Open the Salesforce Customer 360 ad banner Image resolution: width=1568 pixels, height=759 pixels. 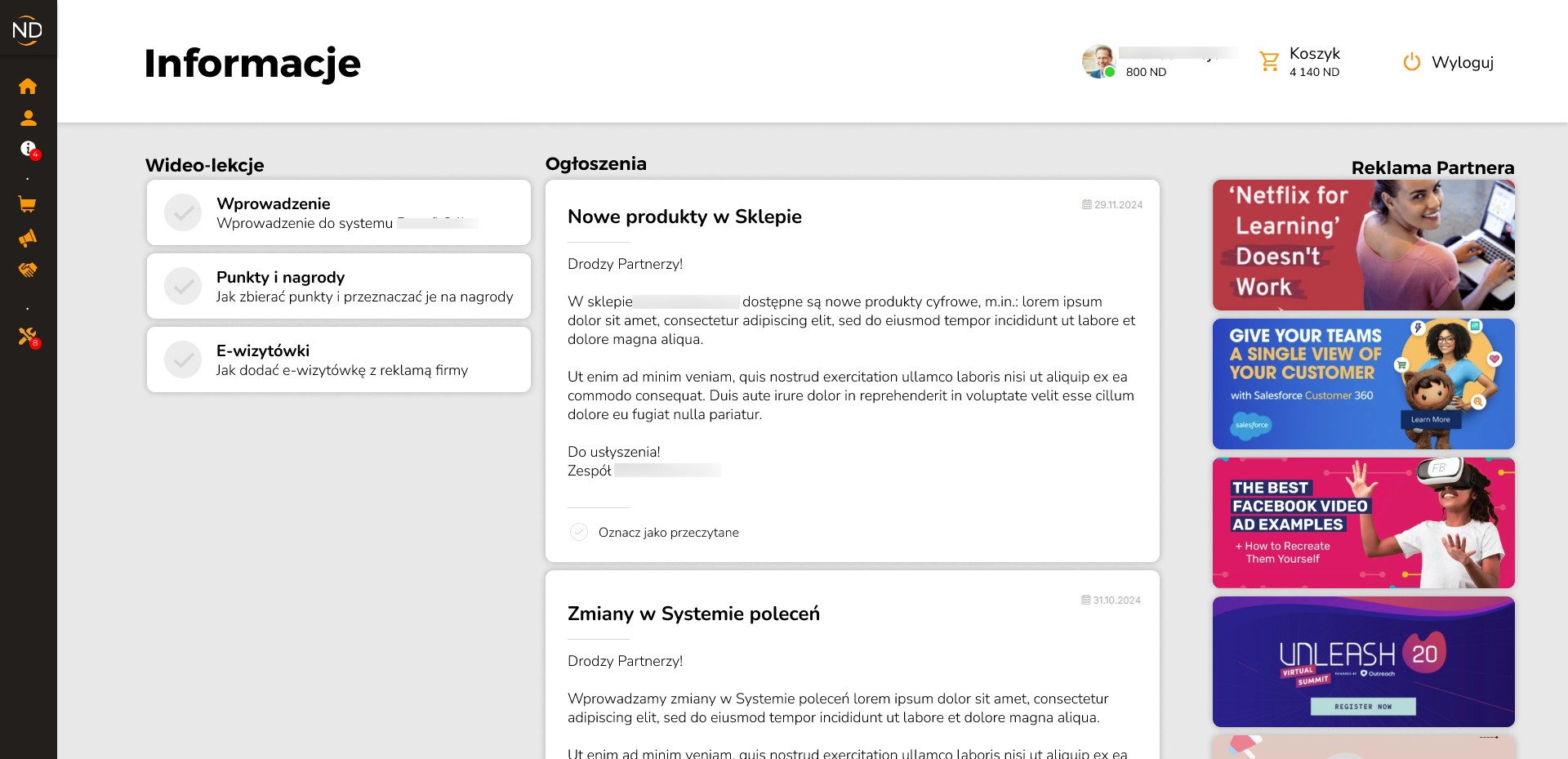[1364, 384]
